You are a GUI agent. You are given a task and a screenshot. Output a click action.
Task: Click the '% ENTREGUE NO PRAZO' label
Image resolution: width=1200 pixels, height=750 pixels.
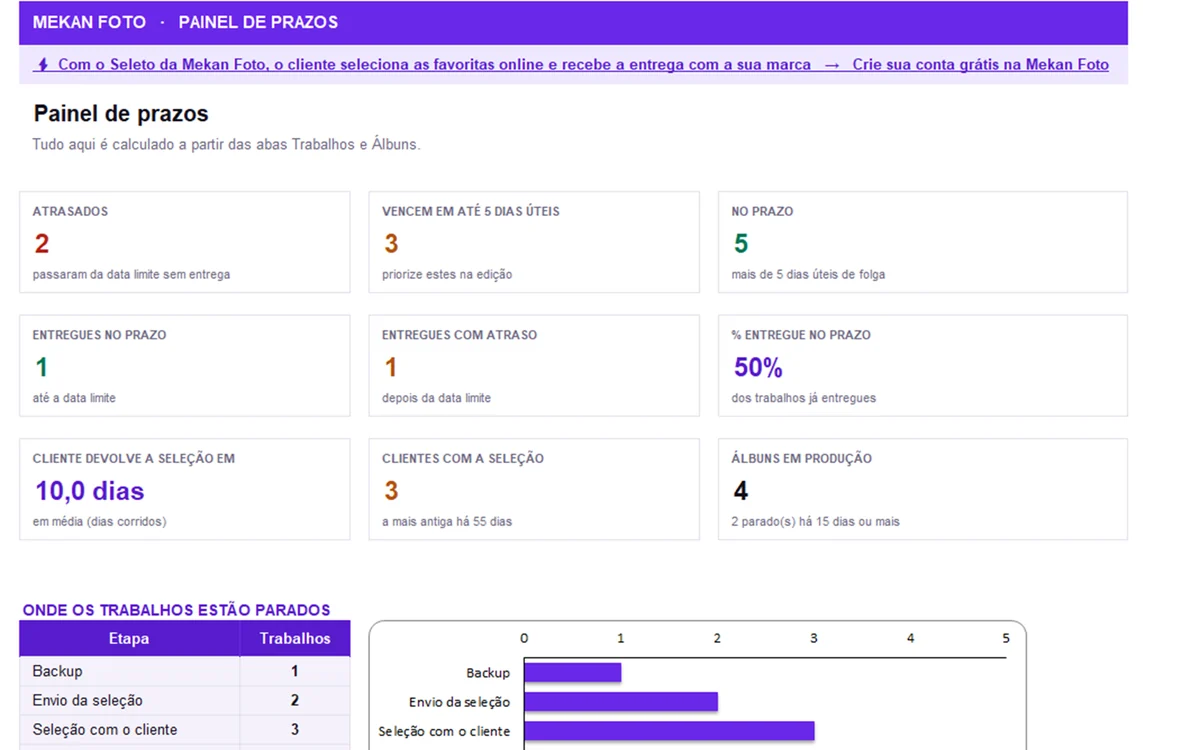point(801,335)
